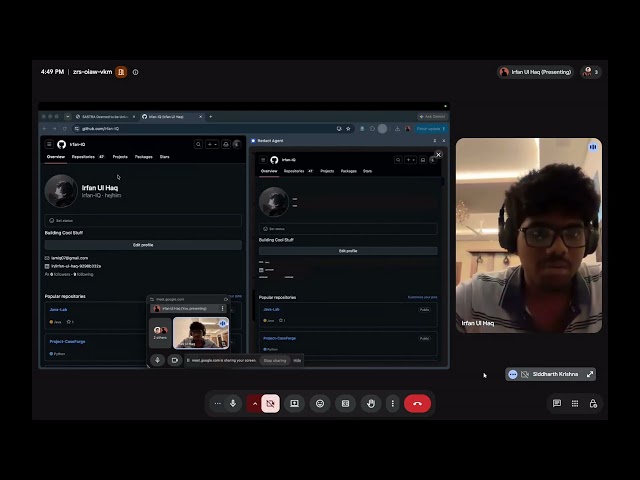Open the participants people count button
This screenshot has height=480, width=640.
click(x=591, y=72)
